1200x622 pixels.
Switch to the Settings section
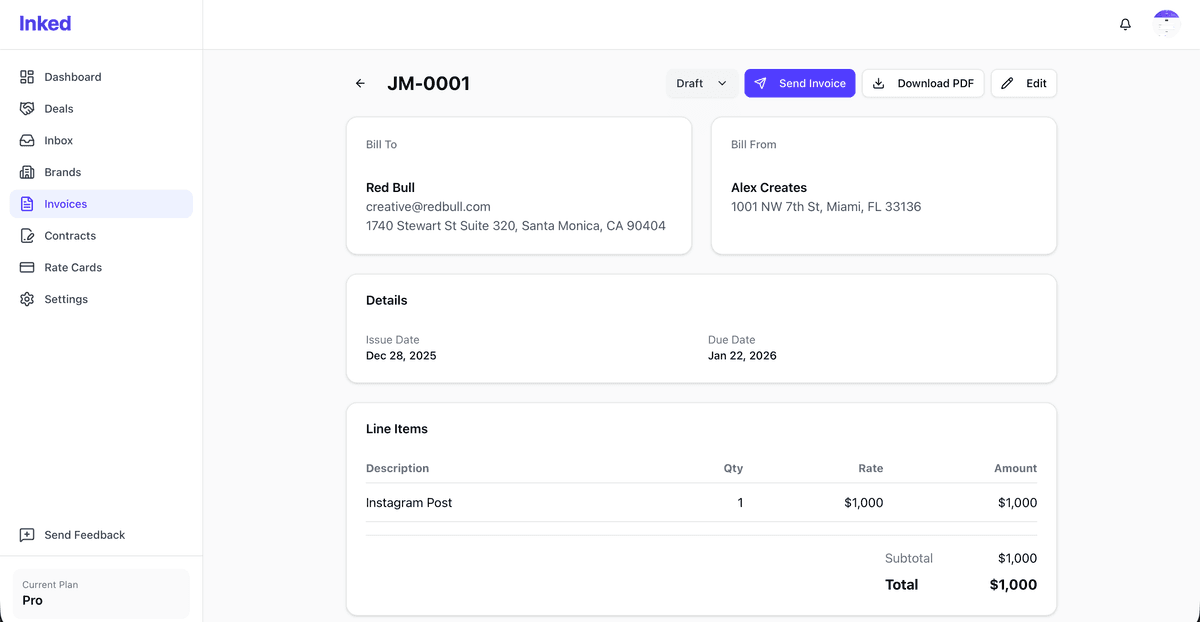65,299
